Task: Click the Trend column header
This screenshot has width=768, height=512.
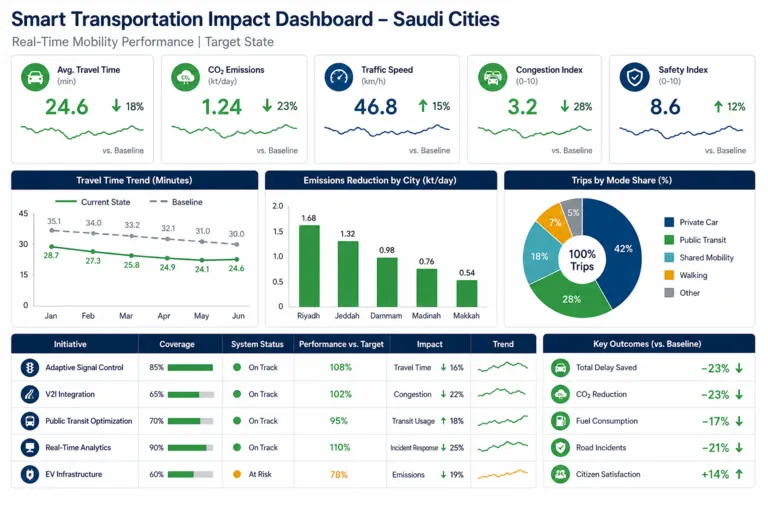Action: (x=503, y=344)
